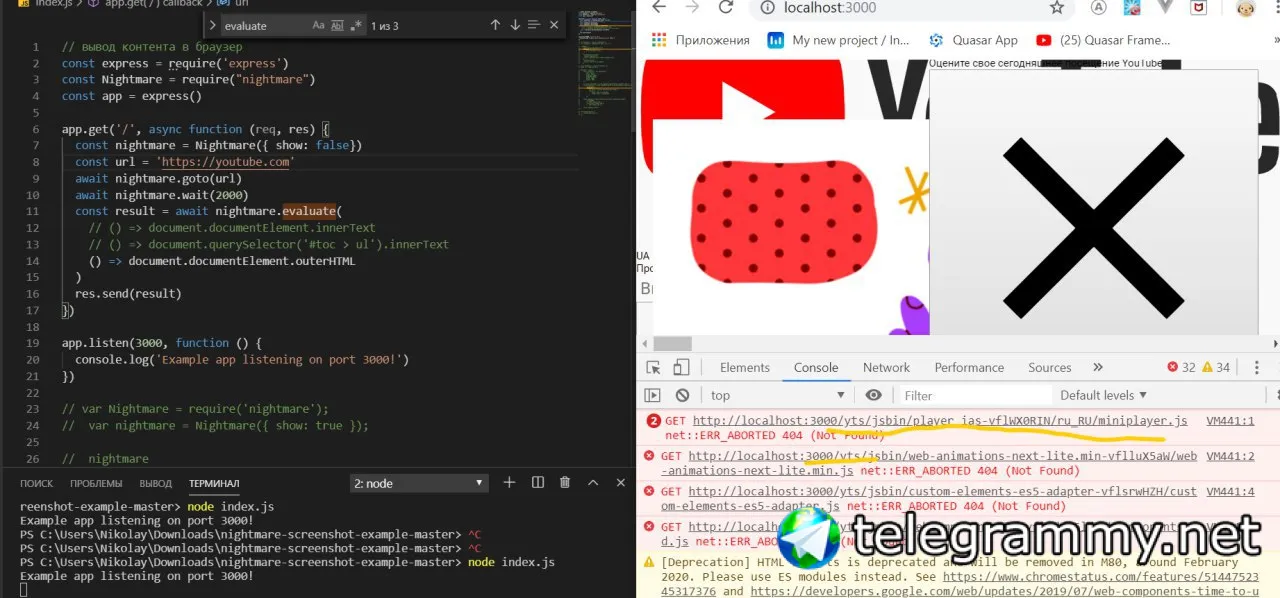1280x598 pixels.
Task: Click the red 32 errors counter
Action: (1181, 368)
